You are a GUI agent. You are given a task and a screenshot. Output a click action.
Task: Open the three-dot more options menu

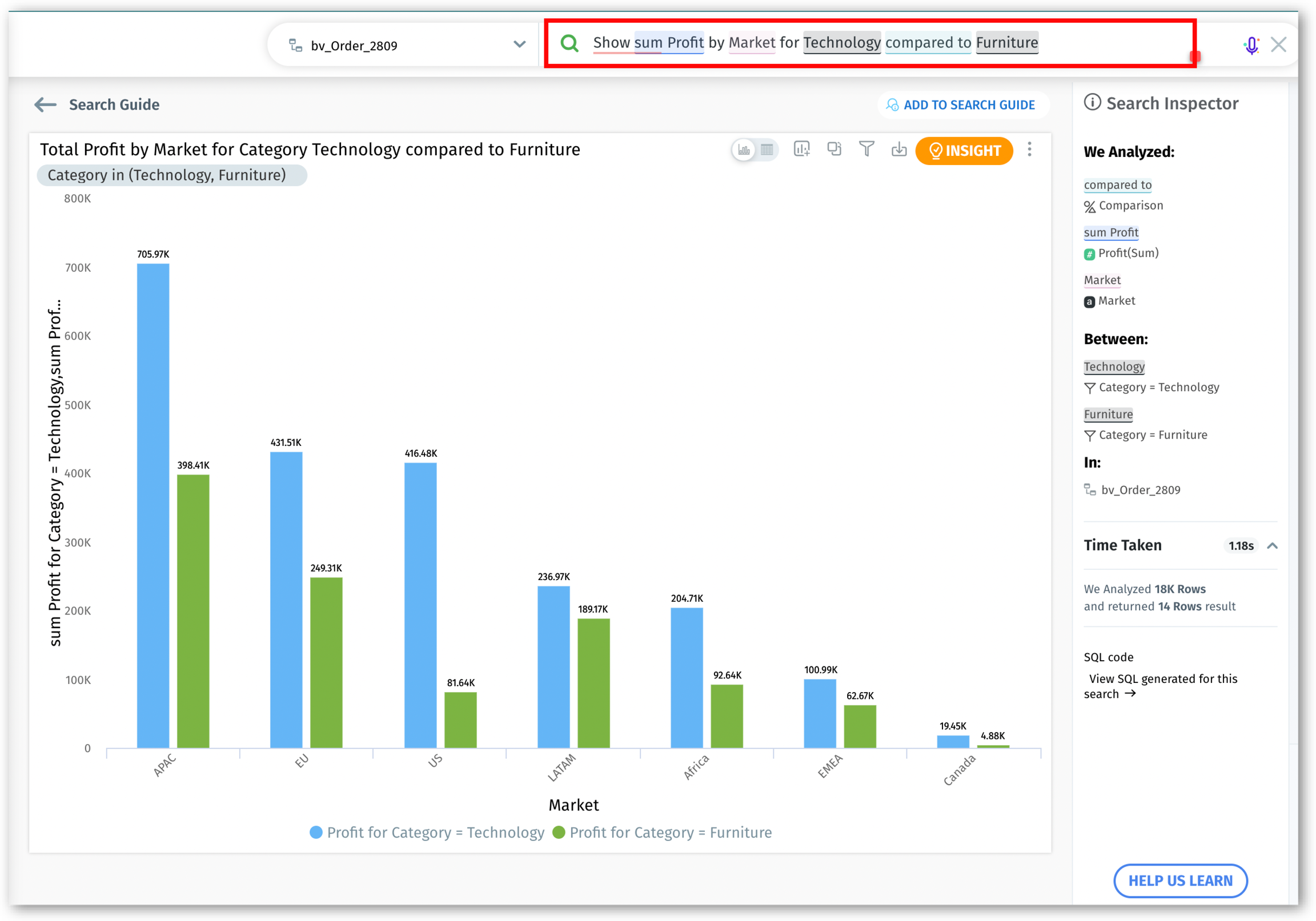[1029, 150]
